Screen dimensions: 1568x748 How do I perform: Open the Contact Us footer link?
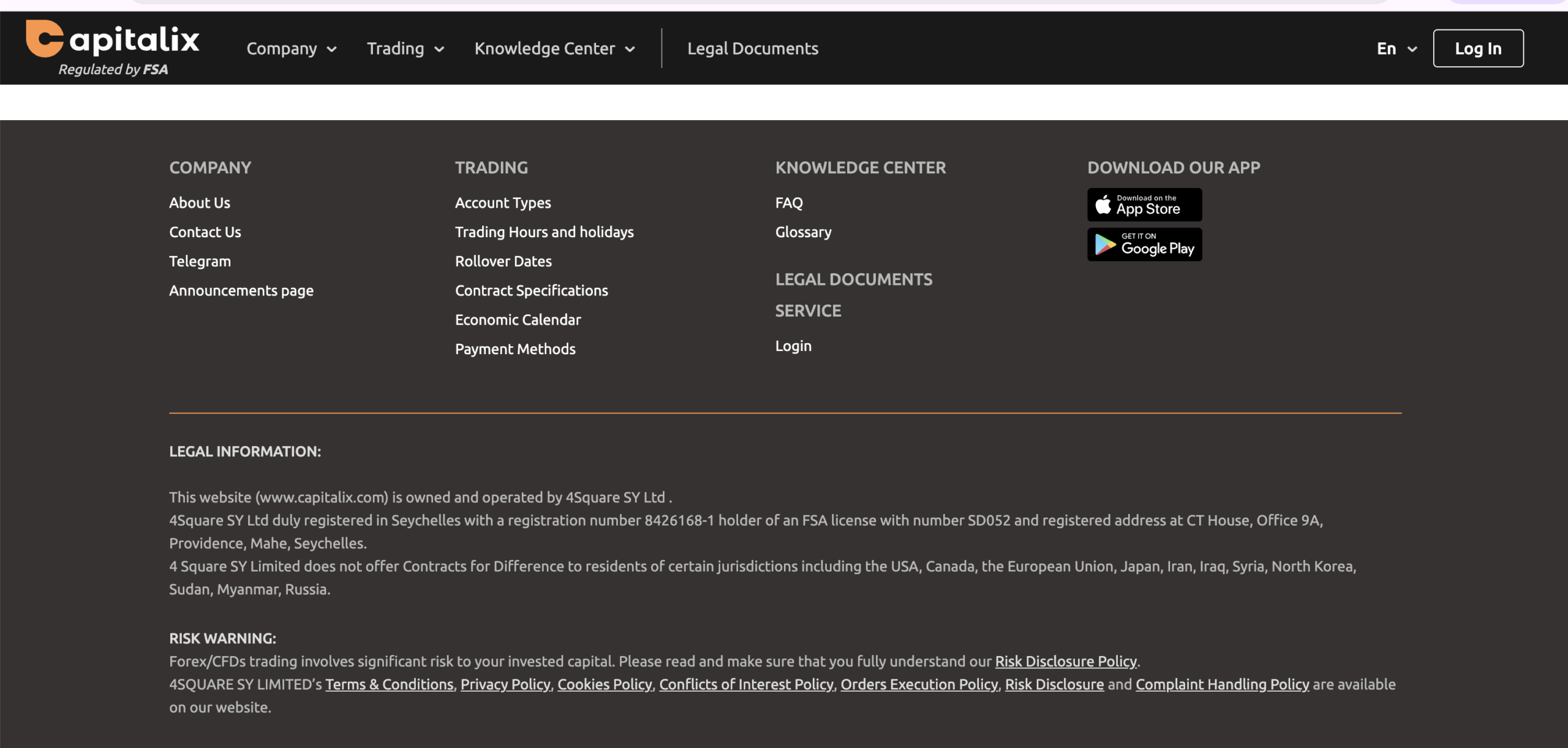pyautogui.click(x=205, y=232)
